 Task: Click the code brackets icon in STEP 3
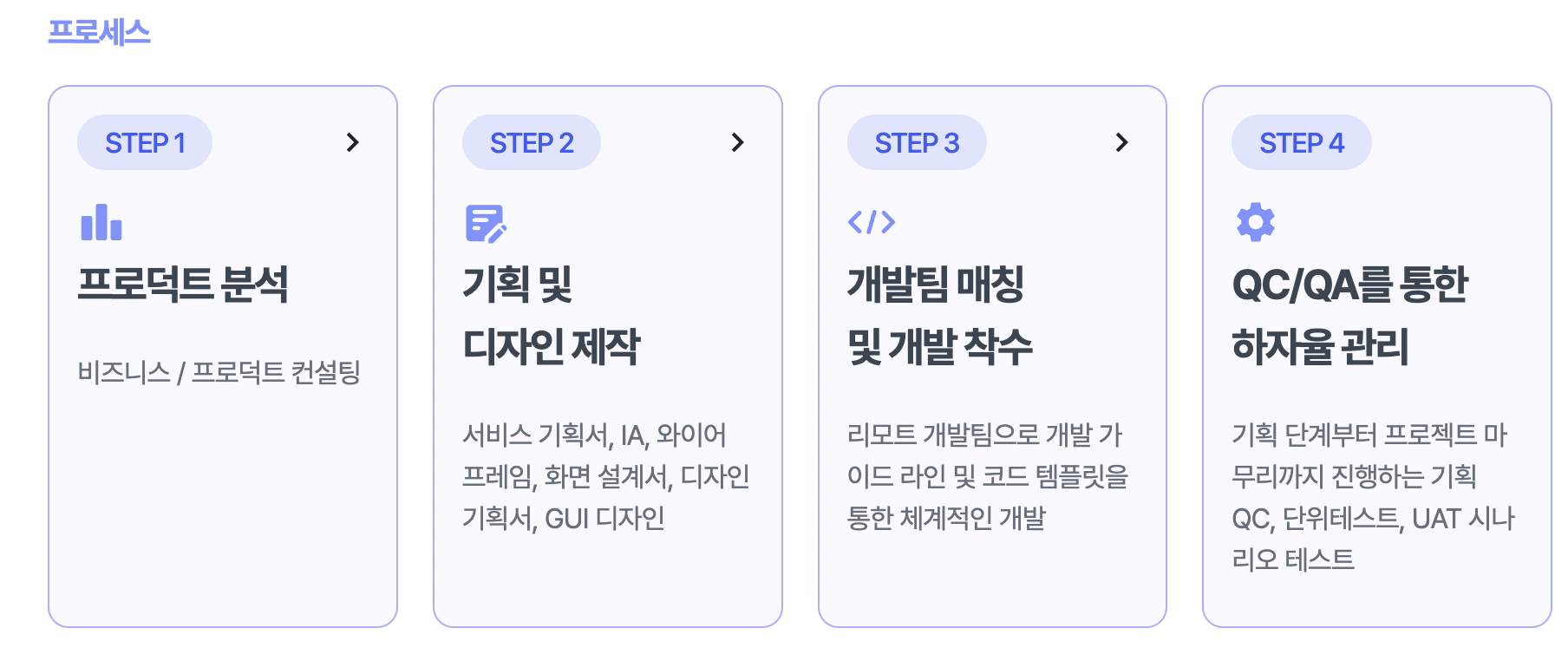coord(872,222)
